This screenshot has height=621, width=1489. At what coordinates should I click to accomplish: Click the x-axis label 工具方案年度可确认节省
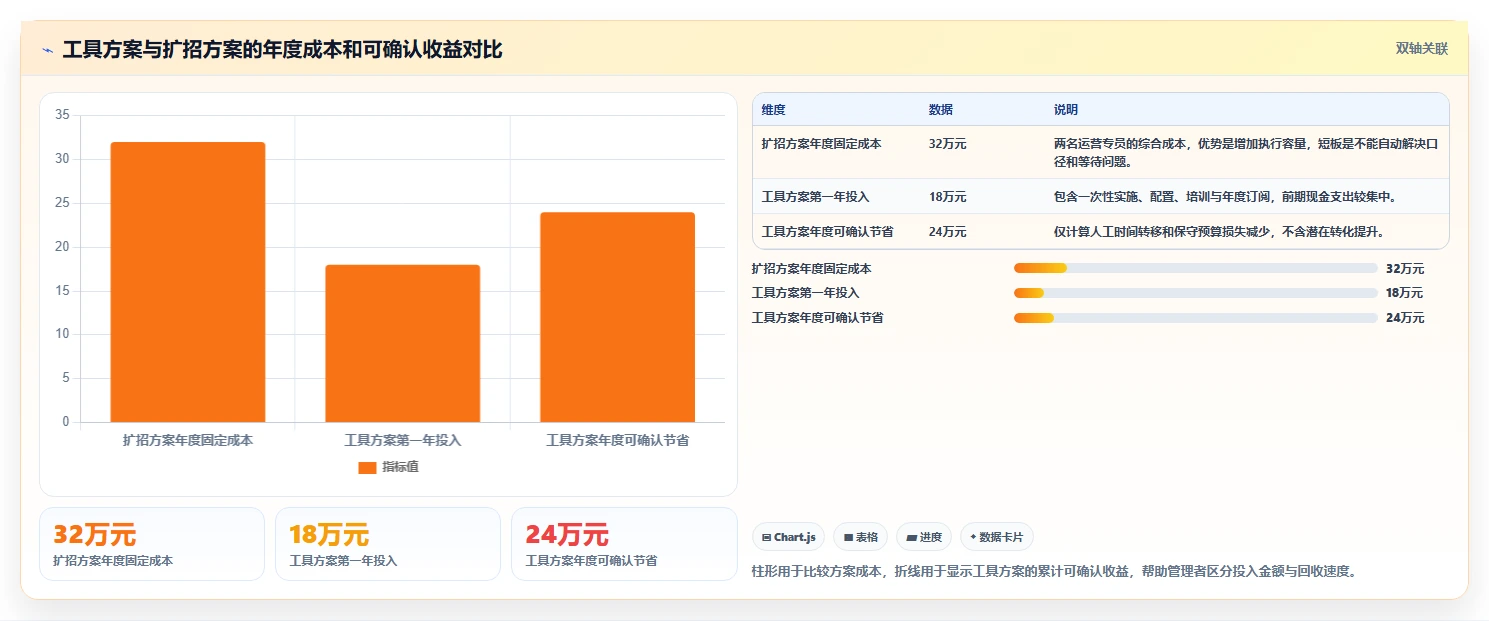617,440
